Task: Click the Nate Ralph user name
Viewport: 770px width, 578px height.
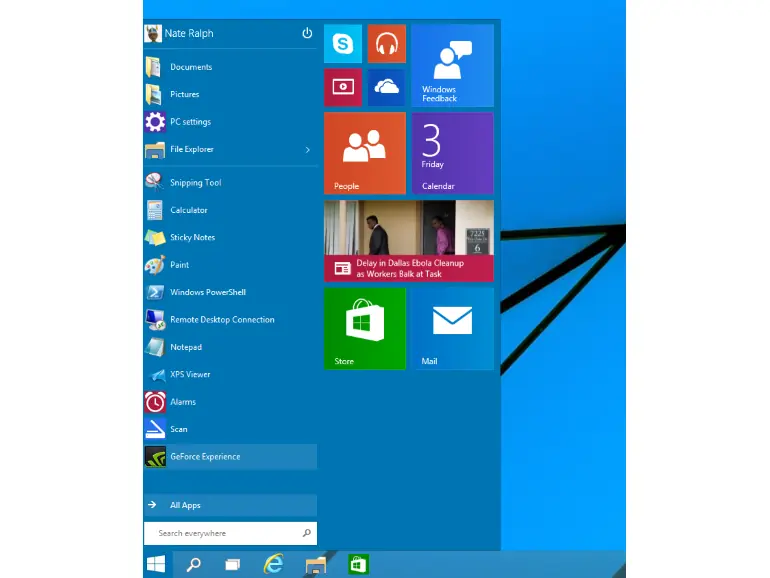Action: tap(189, 33)
